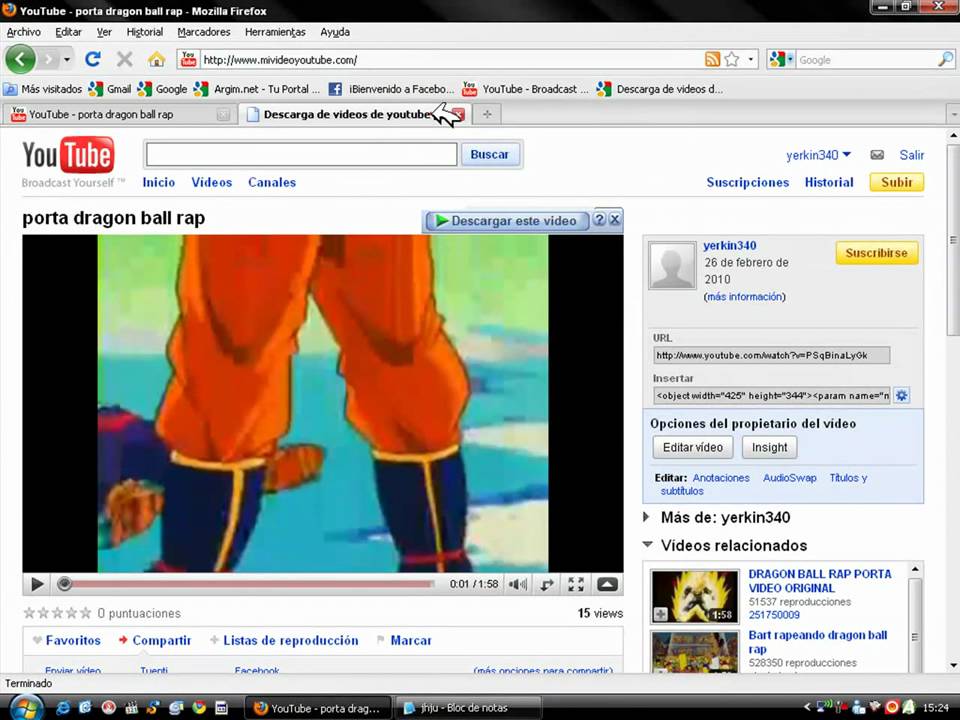The width and height of the screenshot is (960, 720).
Task: Click the forward navigation arrow
Action: coord(48,59)
